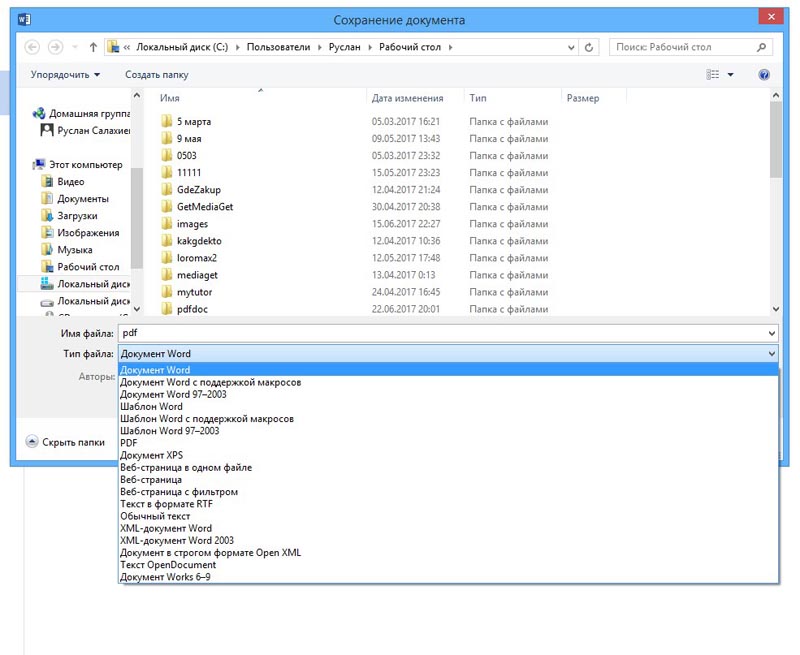Screen dimensions: 800x655
Task: Expand the address bar history dropdown
Action: 571,47
